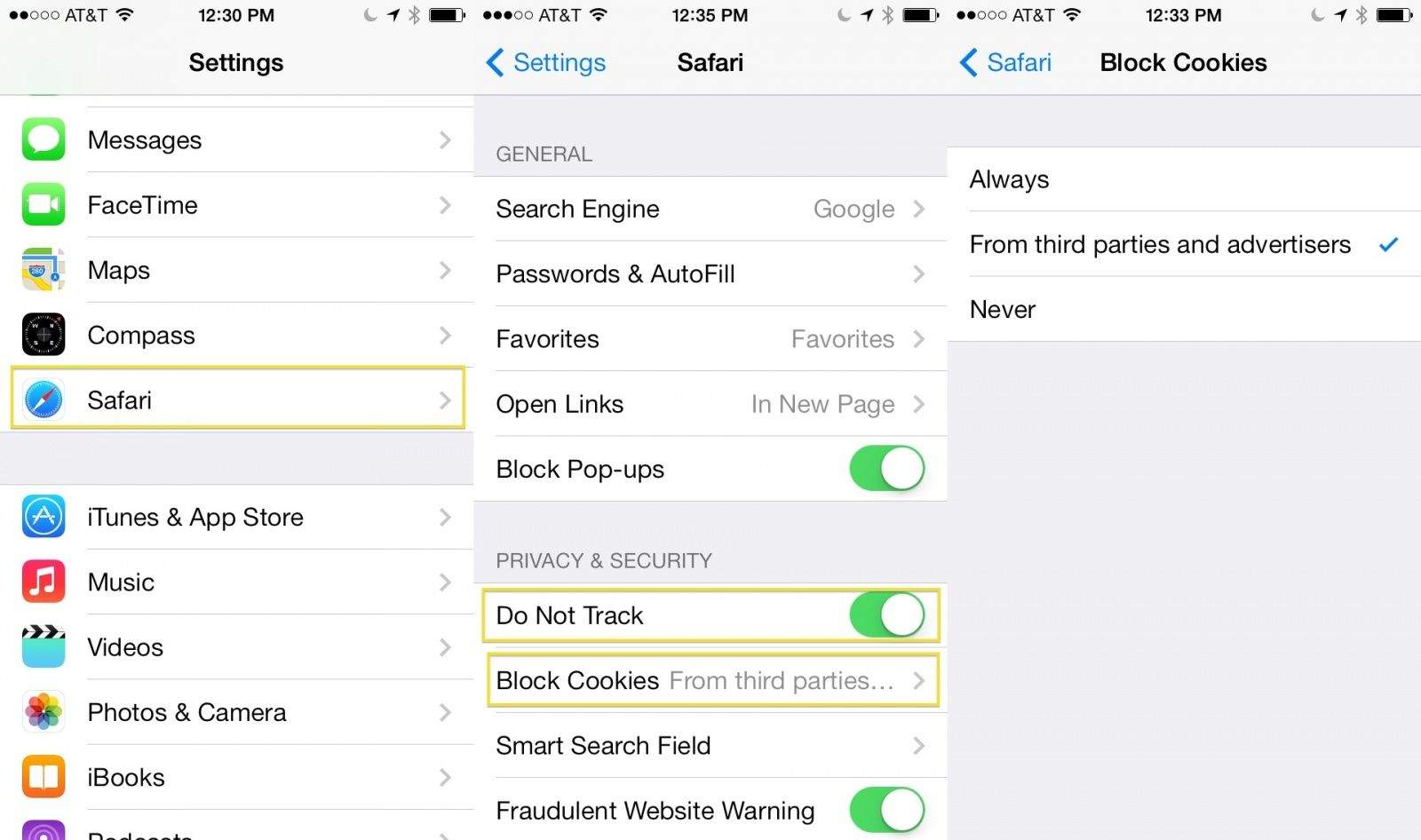Toggle Fraudulent Website Warning switch
This screenshot has height=840, width=1421.
click(x=887, y=810)
